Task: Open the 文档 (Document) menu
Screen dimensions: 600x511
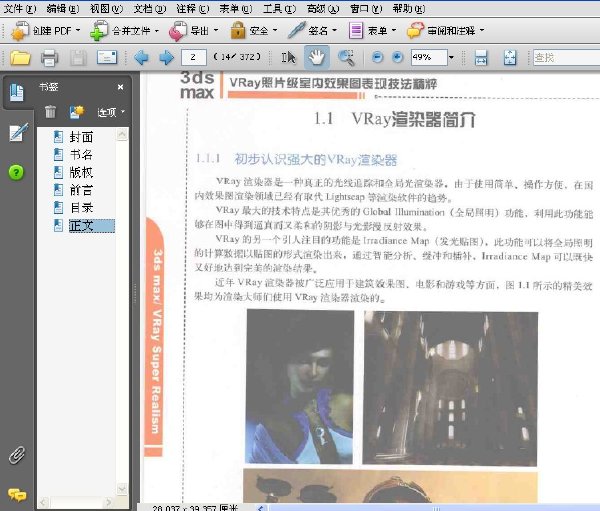Action: tap(149, 8)
